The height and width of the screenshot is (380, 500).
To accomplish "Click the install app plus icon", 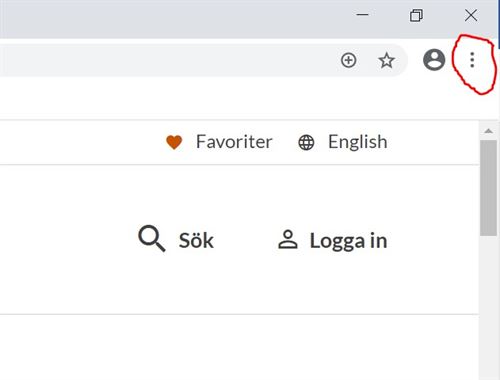I will [348, 60].
